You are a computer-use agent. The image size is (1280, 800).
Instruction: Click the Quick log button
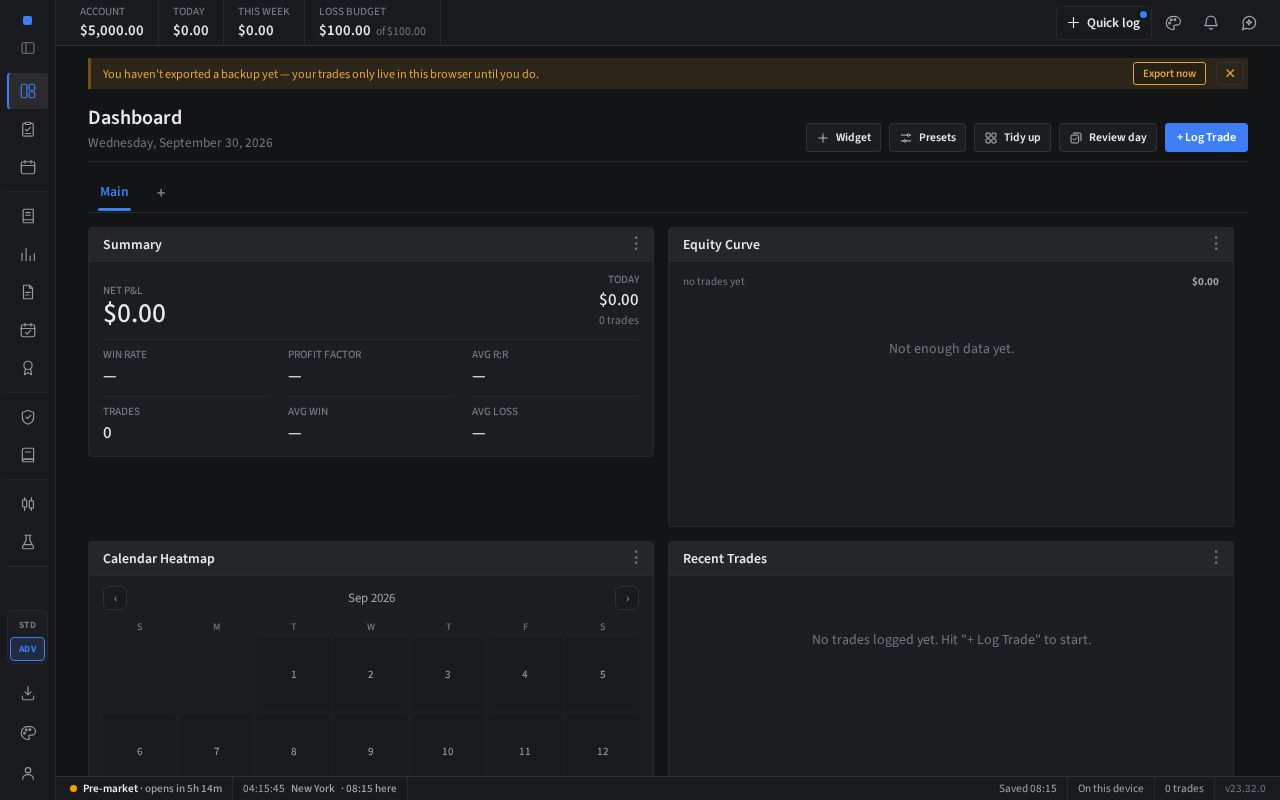pyautogui.click(x=1104, y=23)
